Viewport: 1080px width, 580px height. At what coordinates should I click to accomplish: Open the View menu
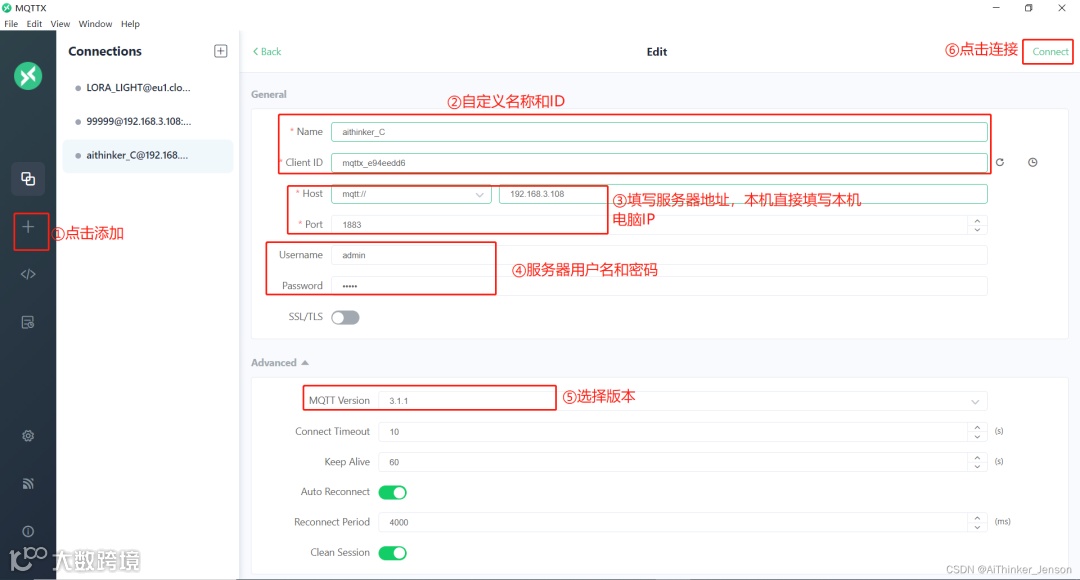point(60,23)
